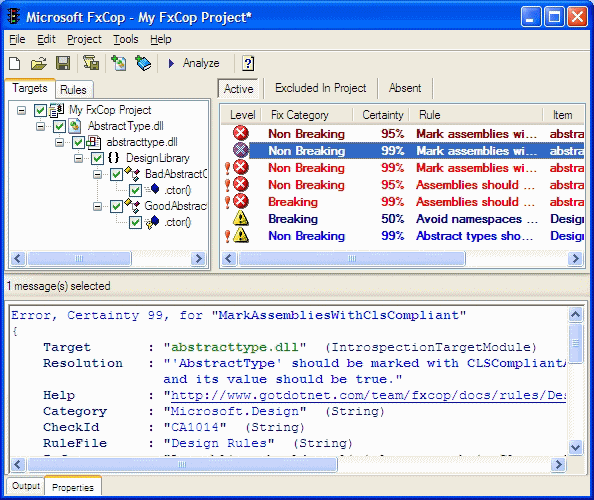
Task: Click the save report toolbar icon
Action: tap(91, 63)
